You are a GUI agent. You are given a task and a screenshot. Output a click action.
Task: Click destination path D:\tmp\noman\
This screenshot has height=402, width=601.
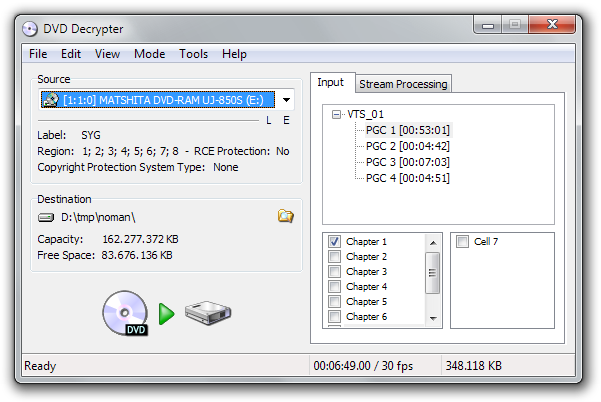98,217
